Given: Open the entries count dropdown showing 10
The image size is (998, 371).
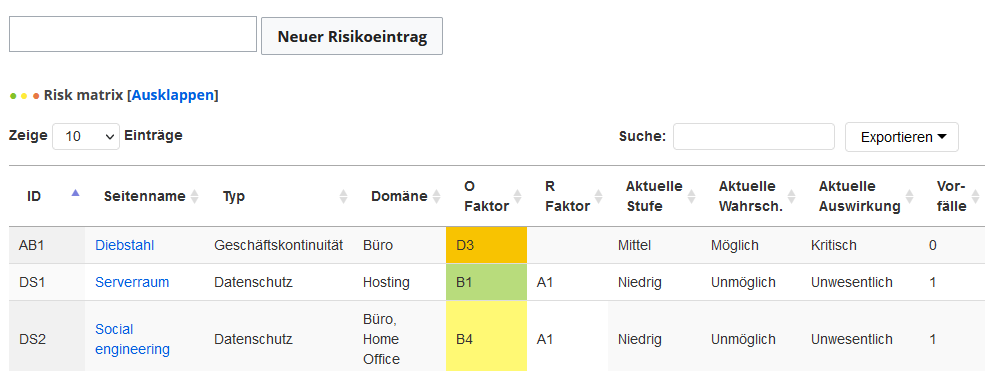Looking at the screenshot, I should [x=86, y=136].
